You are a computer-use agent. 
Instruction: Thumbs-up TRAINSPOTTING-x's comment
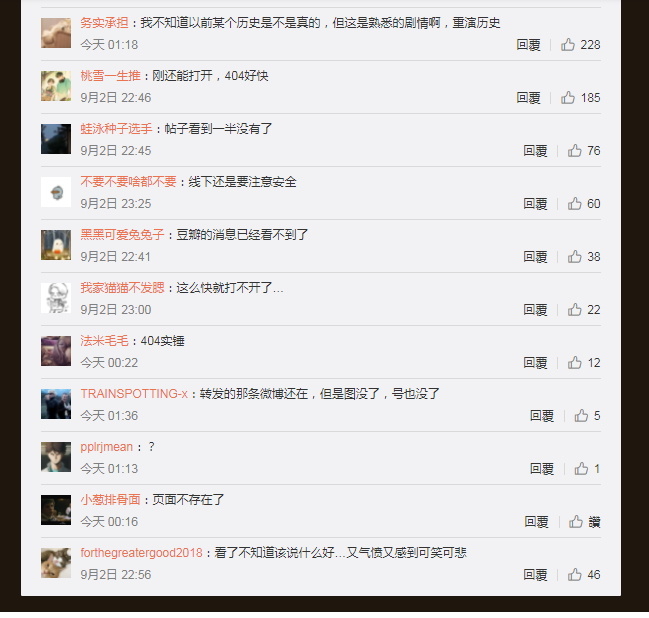point(587,415)
